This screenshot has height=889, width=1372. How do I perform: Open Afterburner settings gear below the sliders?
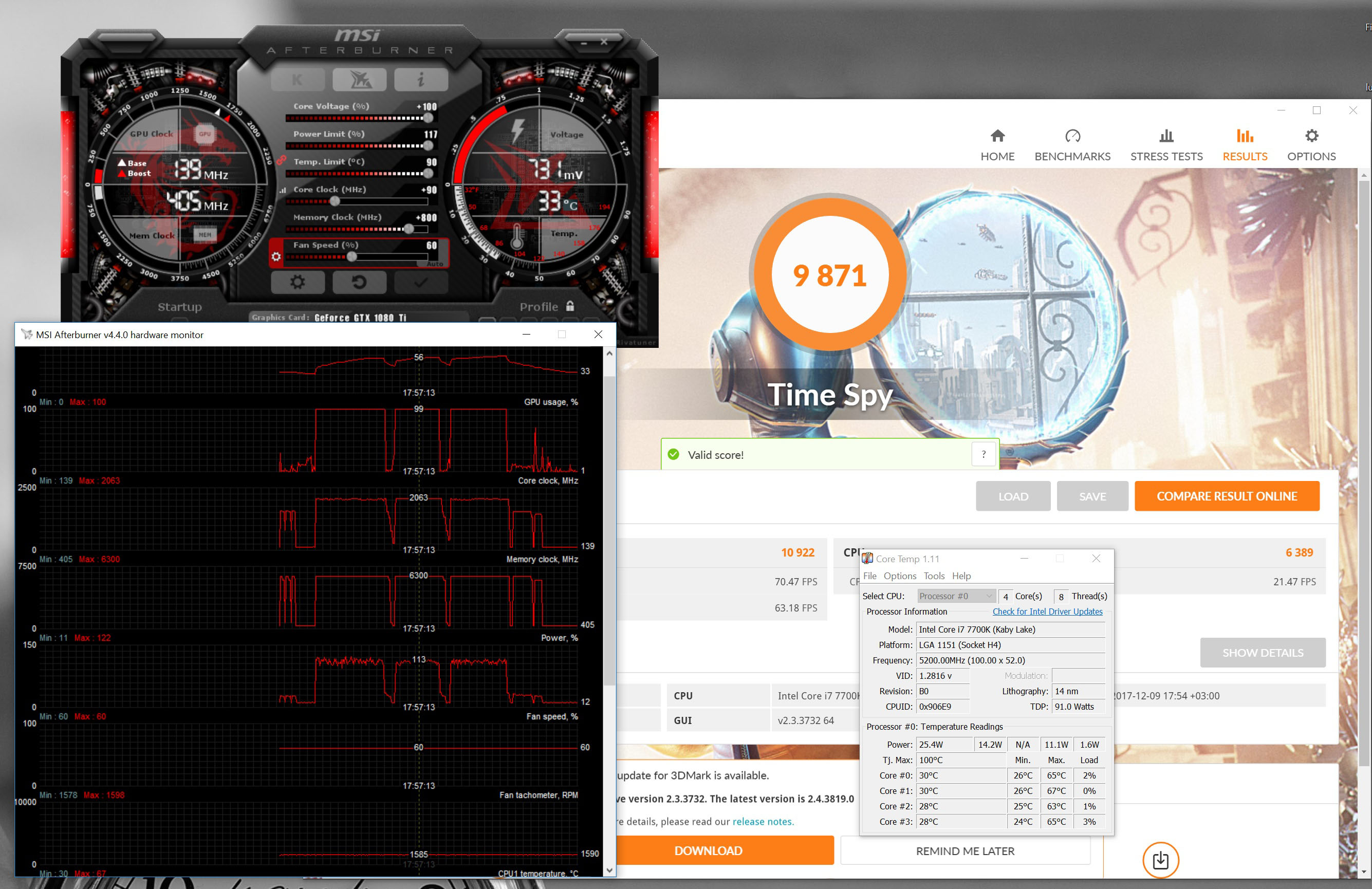pos(298,282)
